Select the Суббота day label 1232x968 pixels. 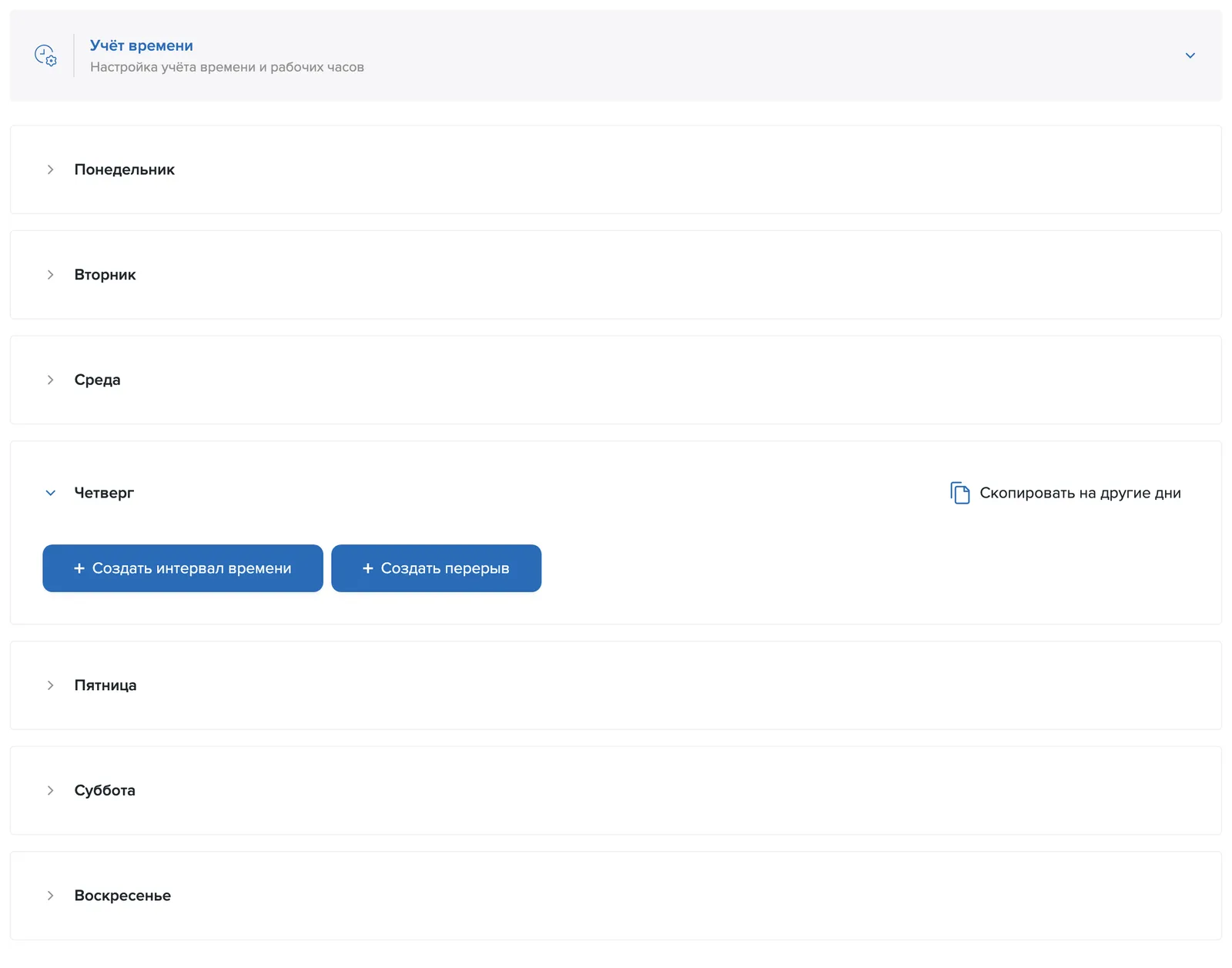click(105, 790)
